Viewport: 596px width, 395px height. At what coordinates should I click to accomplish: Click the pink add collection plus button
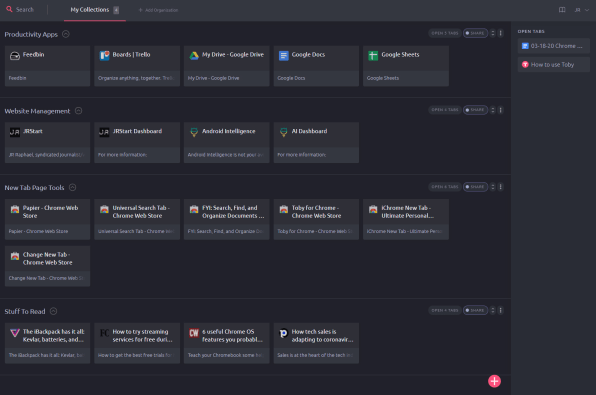point(494,381)
